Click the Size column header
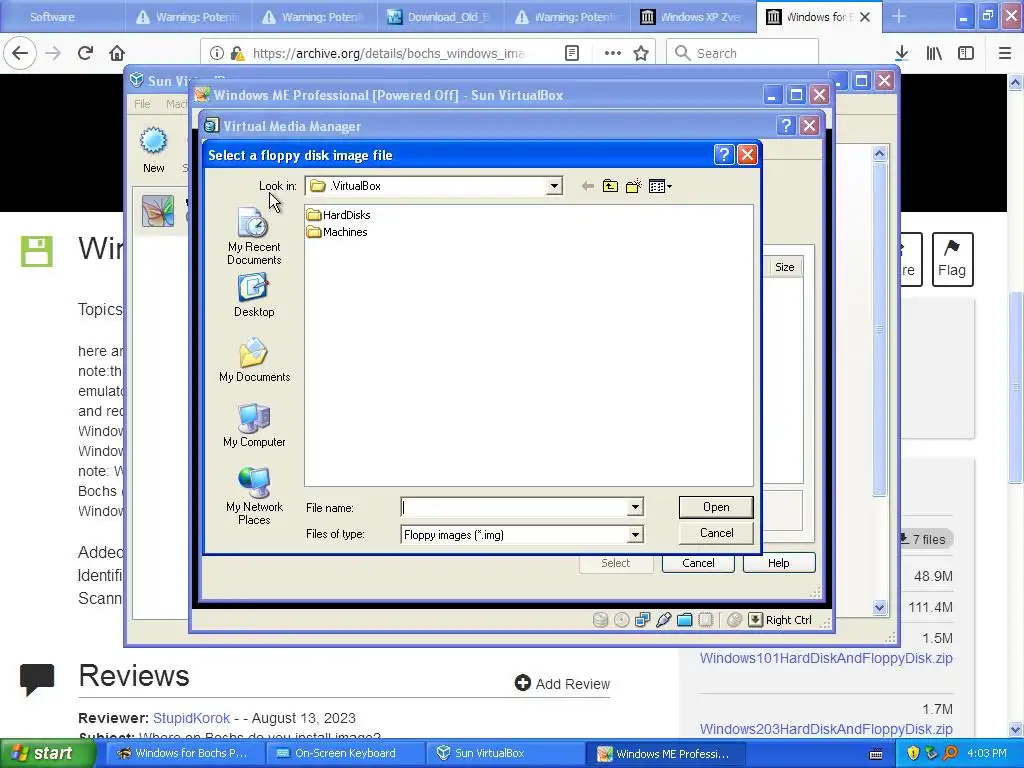The height and width of the screenshot is (768, 1024). [x=784, y=267]
